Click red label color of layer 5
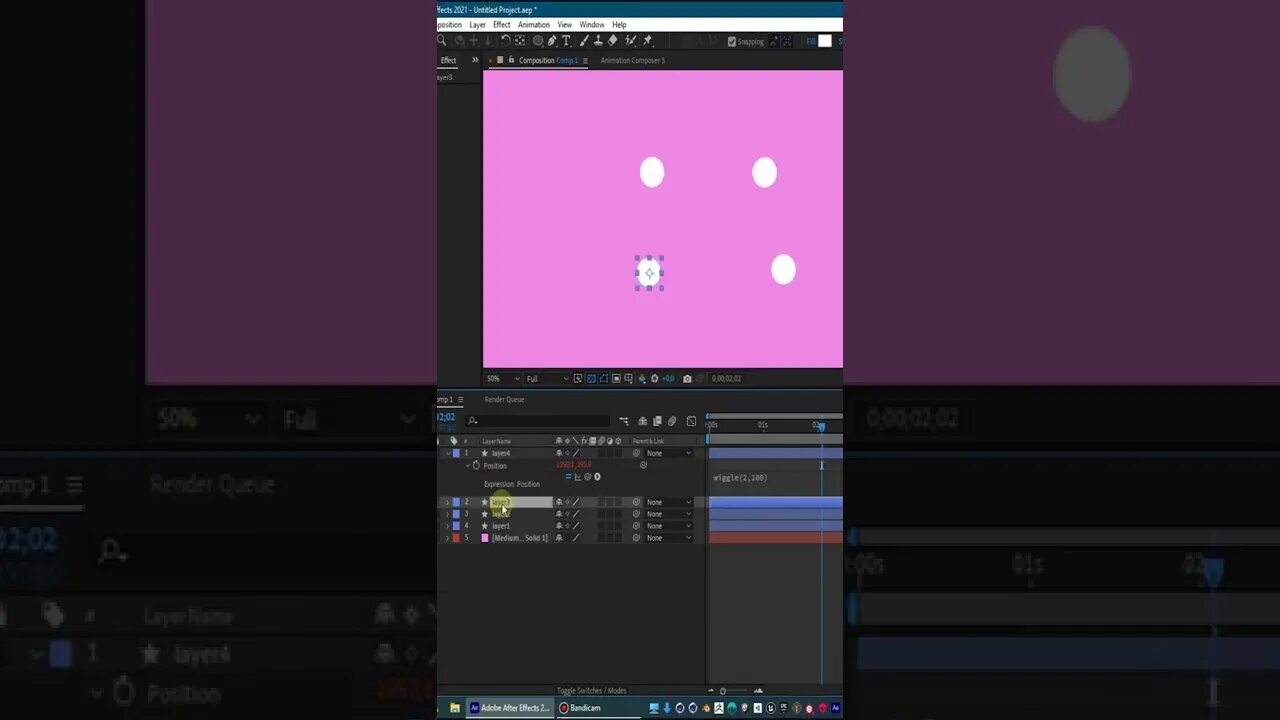Image resolution: width=1280 pixels, height=720 pixels. 456,538
